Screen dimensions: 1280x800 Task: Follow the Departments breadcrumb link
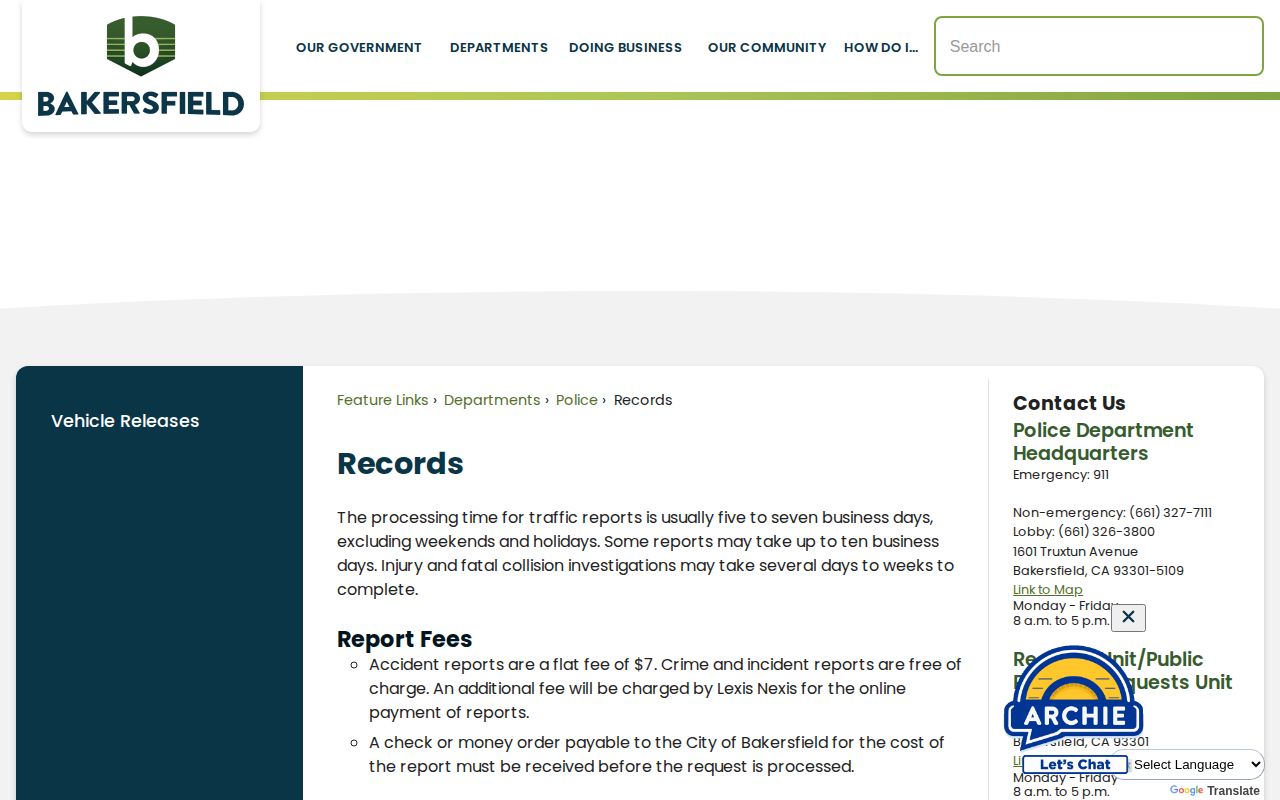(x=492, y=400)
